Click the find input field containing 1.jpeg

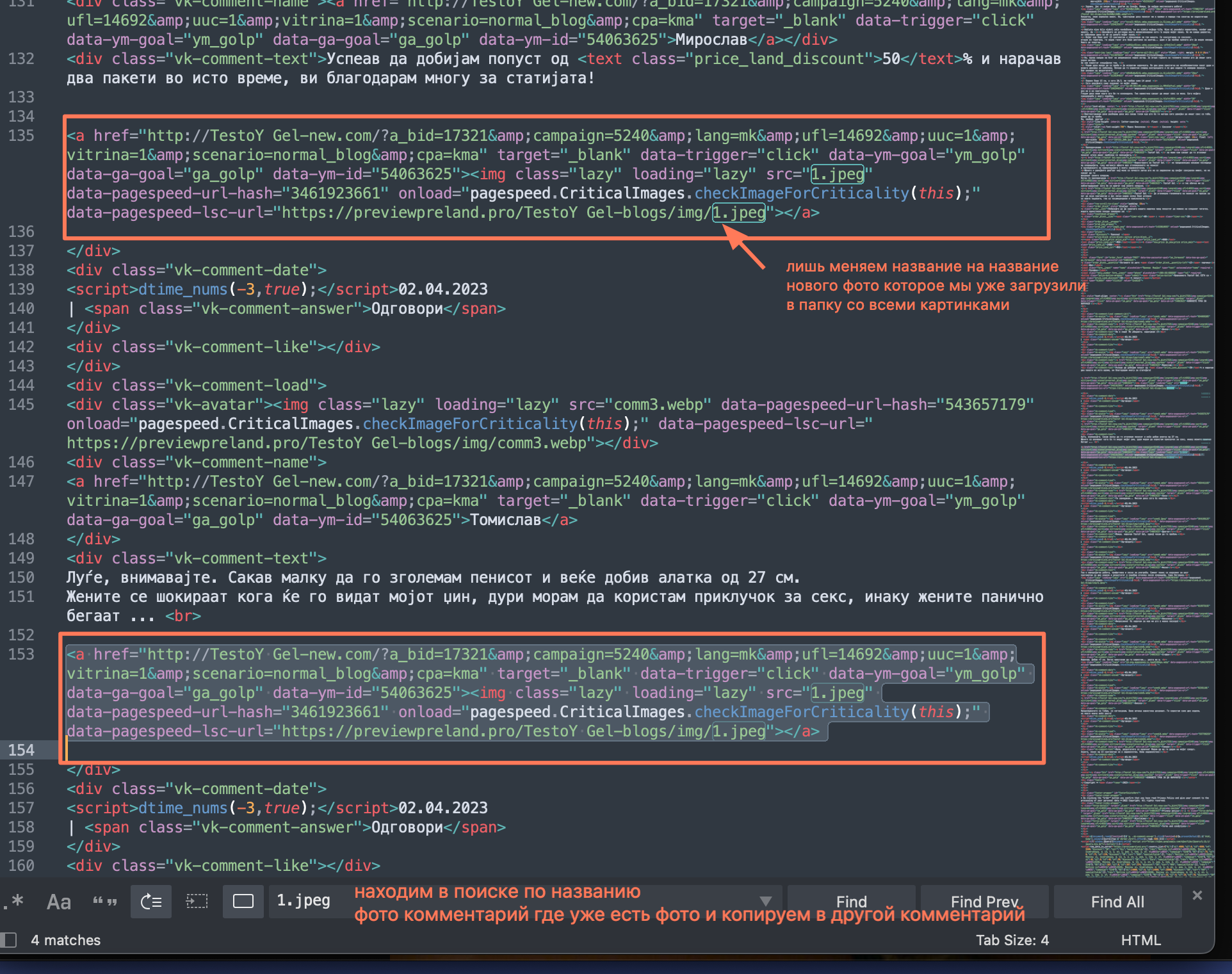click(x=525, y=902)
